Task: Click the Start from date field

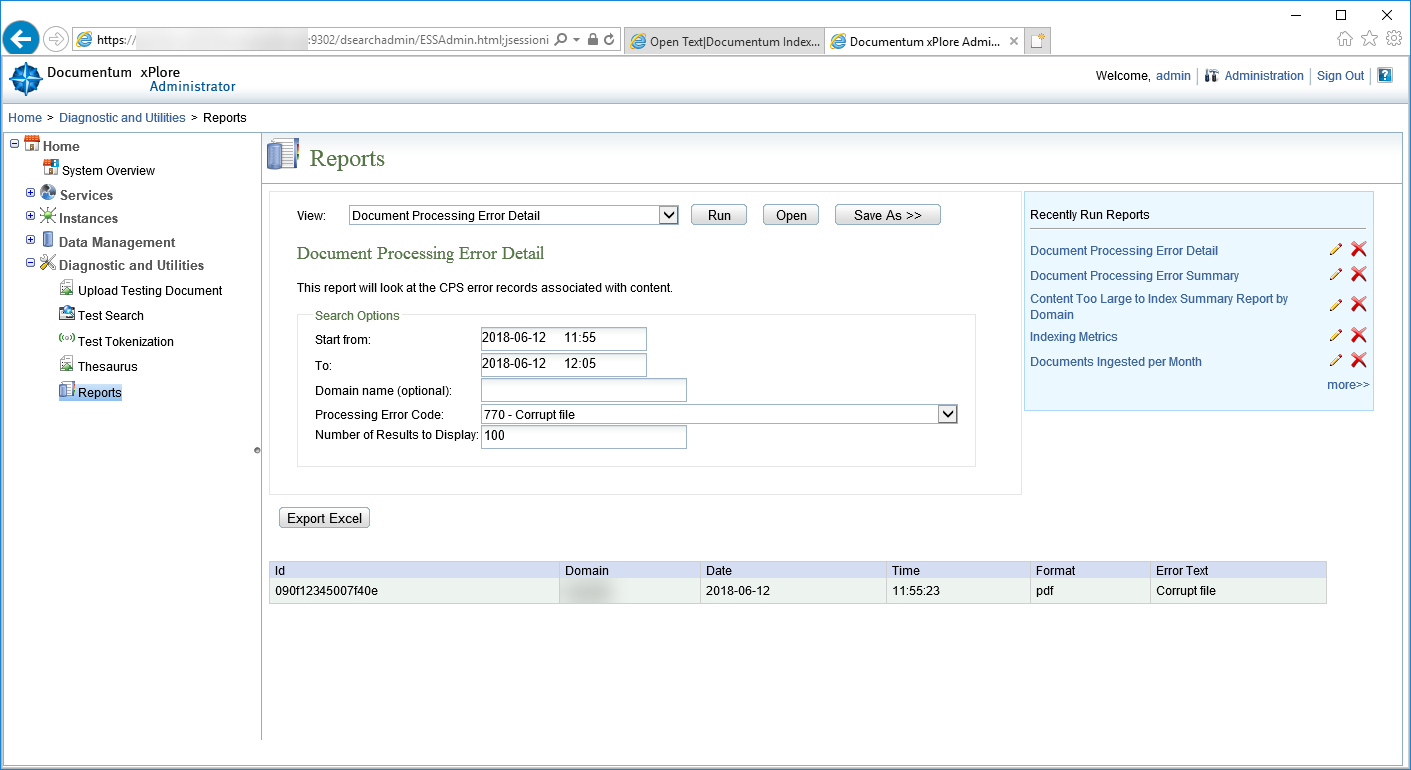Action: point(564,339)
